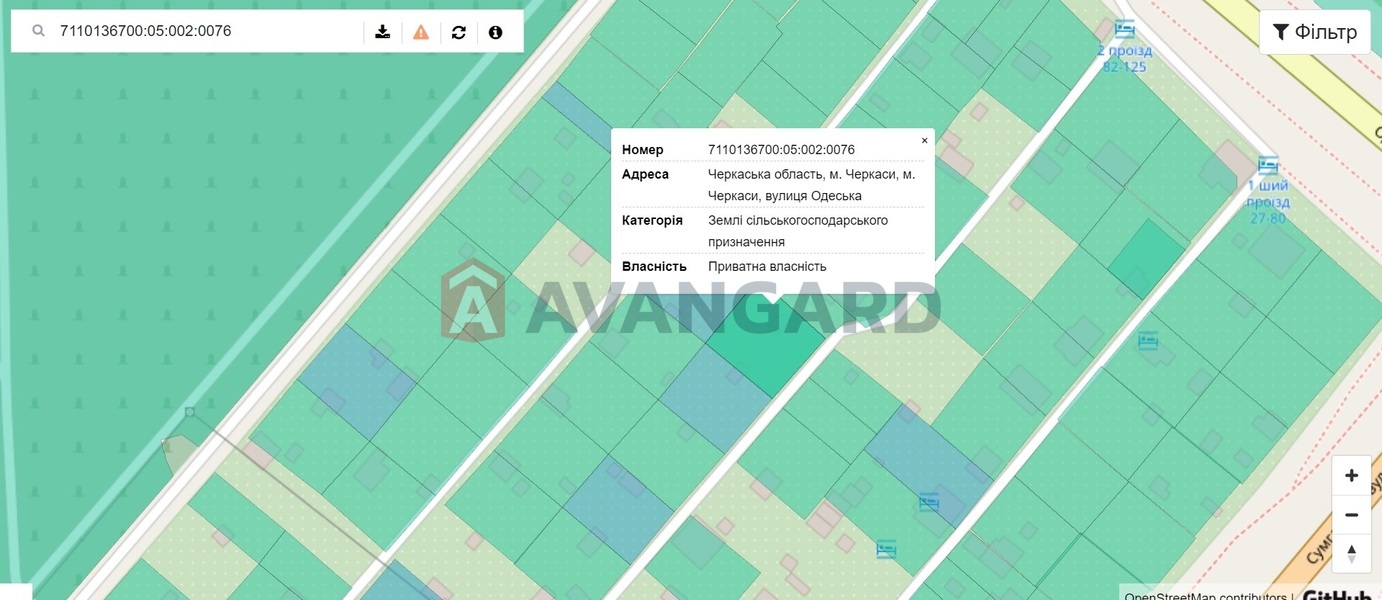Click the Власність label in popup

(654, 266)
